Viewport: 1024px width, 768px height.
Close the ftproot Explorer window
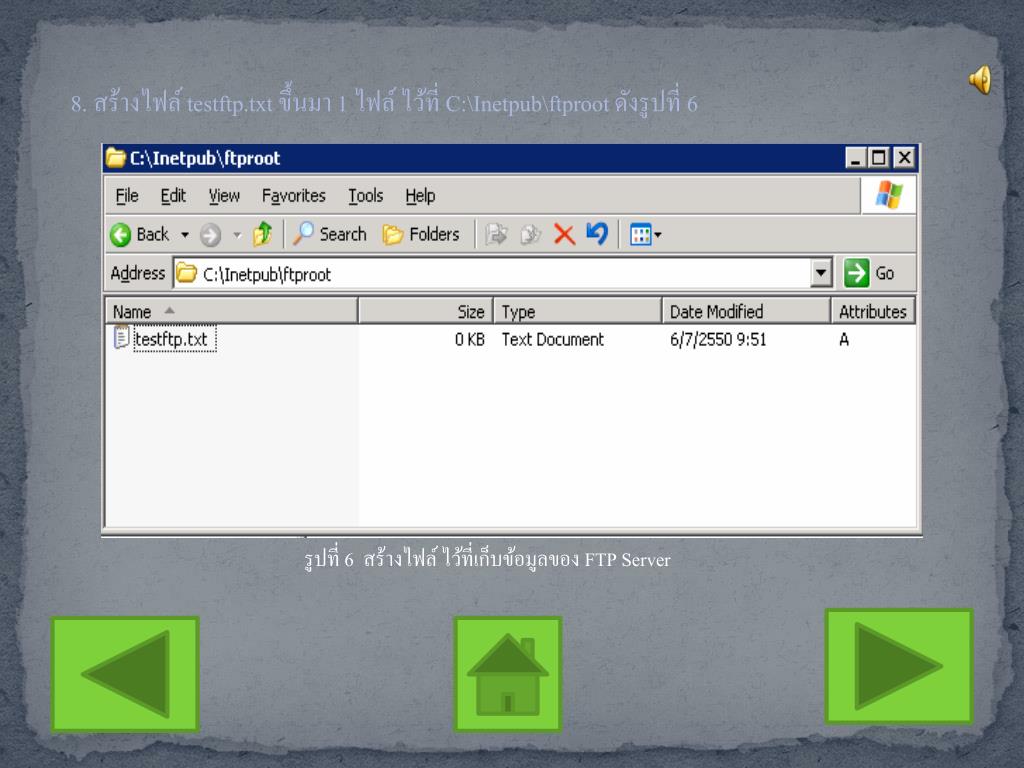904,157
